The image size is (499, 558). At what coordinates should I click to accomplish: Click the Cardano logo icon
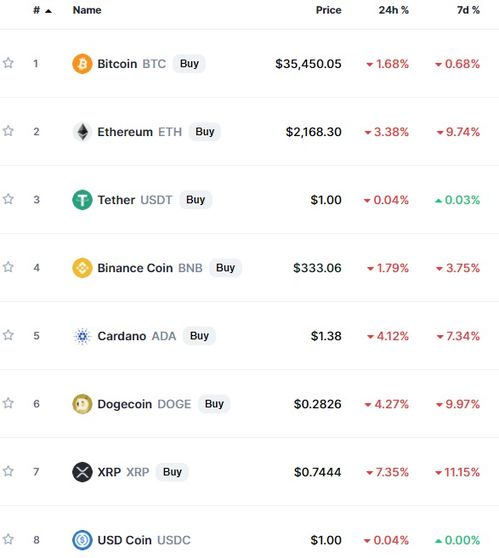(82, 336)
